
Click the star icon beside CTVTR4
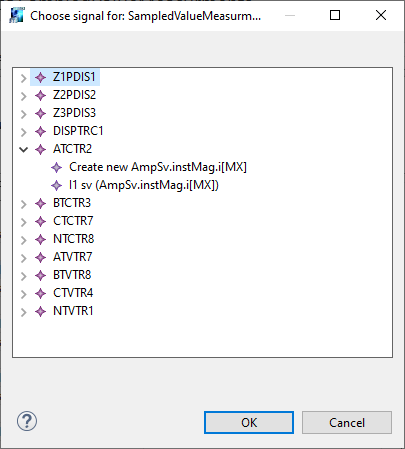click(40, 293)
